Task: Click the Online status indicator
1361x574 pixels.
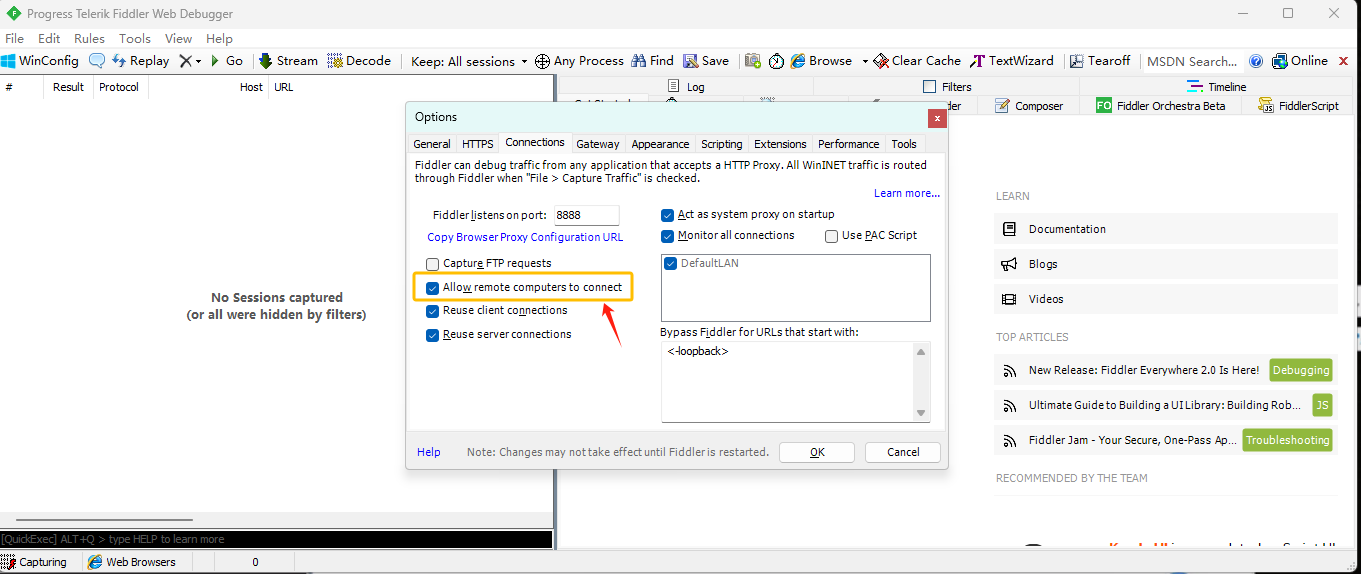Action: coord(1300,61)
